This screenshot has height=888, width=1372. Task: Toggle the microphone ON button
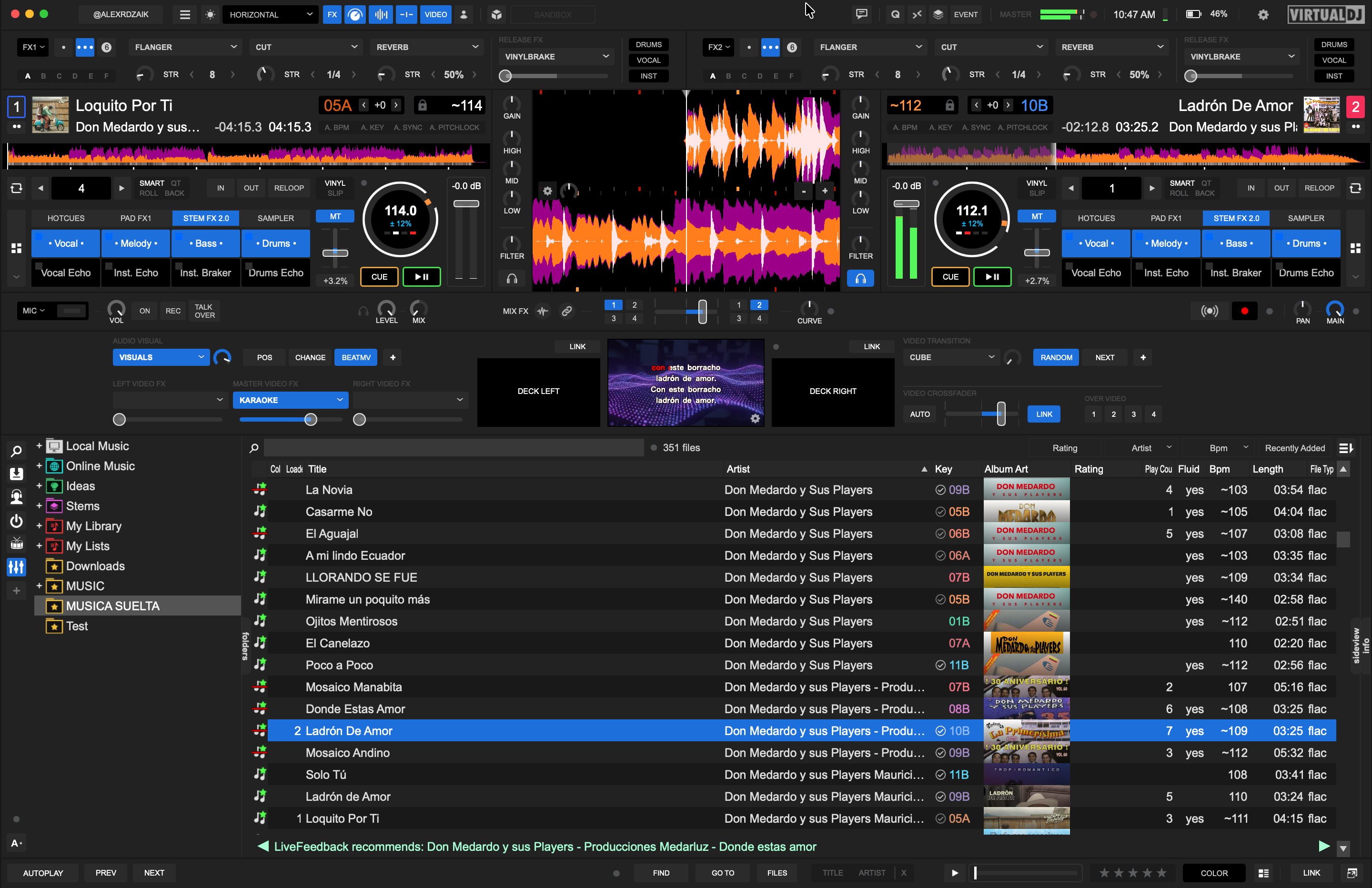[x=144, y=311]
